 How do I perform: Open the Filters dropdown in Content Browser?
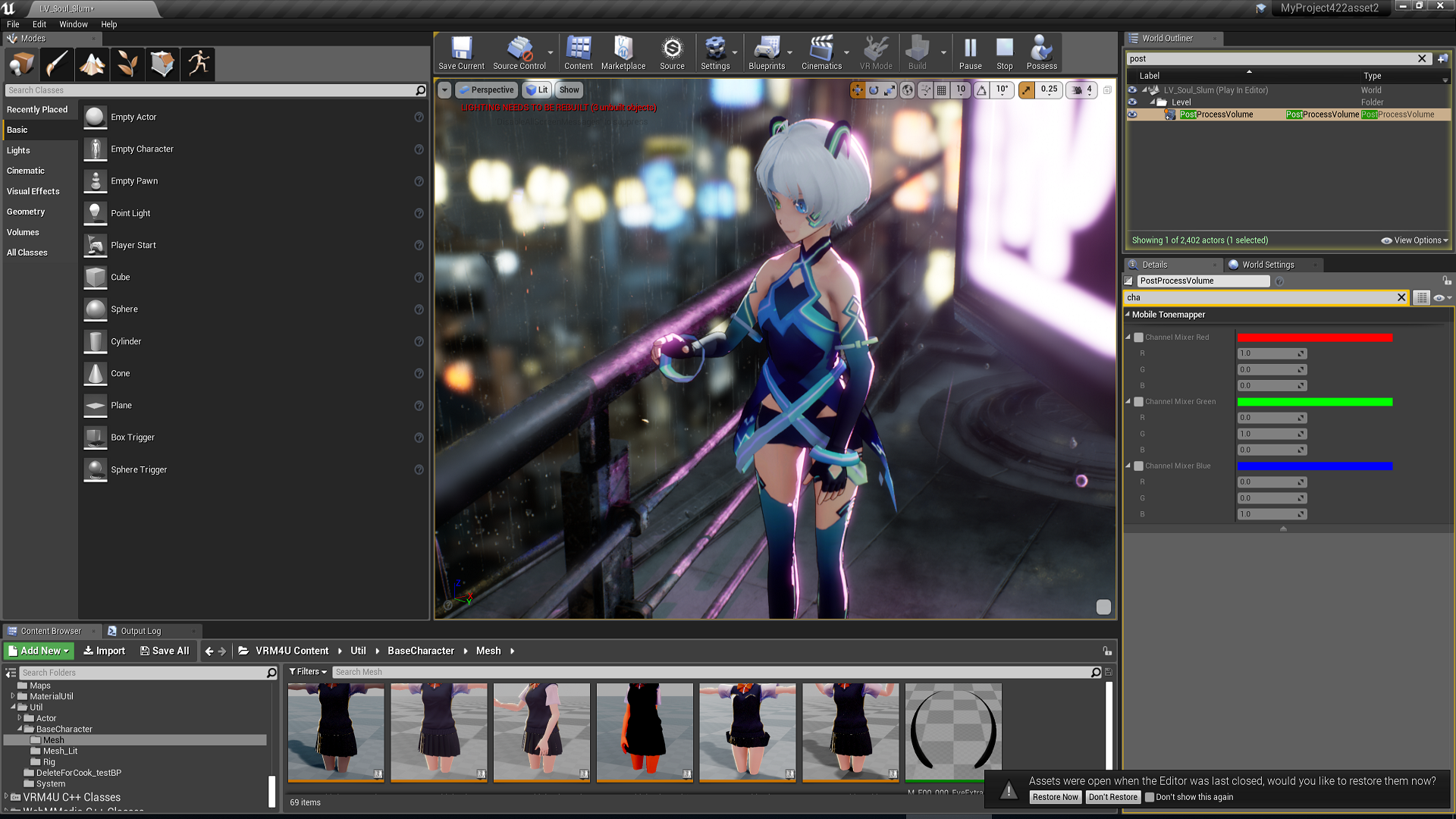pos(307,672)
